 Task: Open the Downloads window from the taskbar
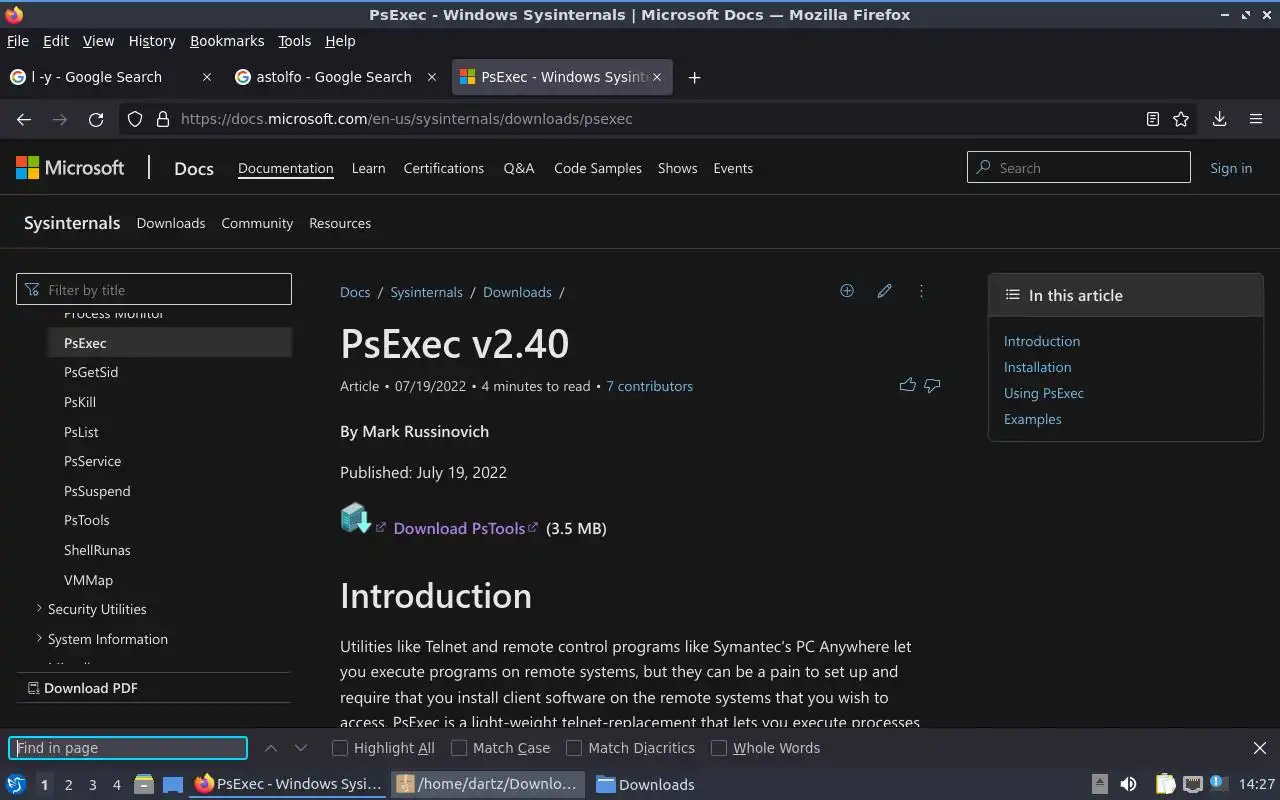tap(645, 785)
